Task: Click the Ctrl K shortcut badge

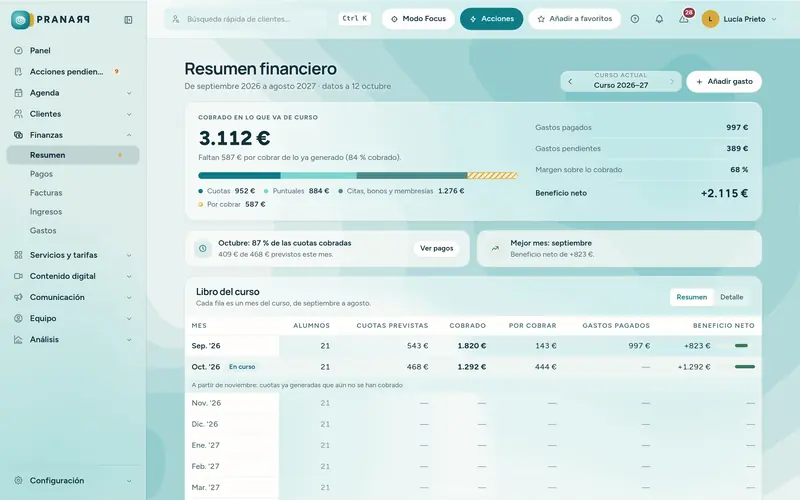Action: (355, 19)
